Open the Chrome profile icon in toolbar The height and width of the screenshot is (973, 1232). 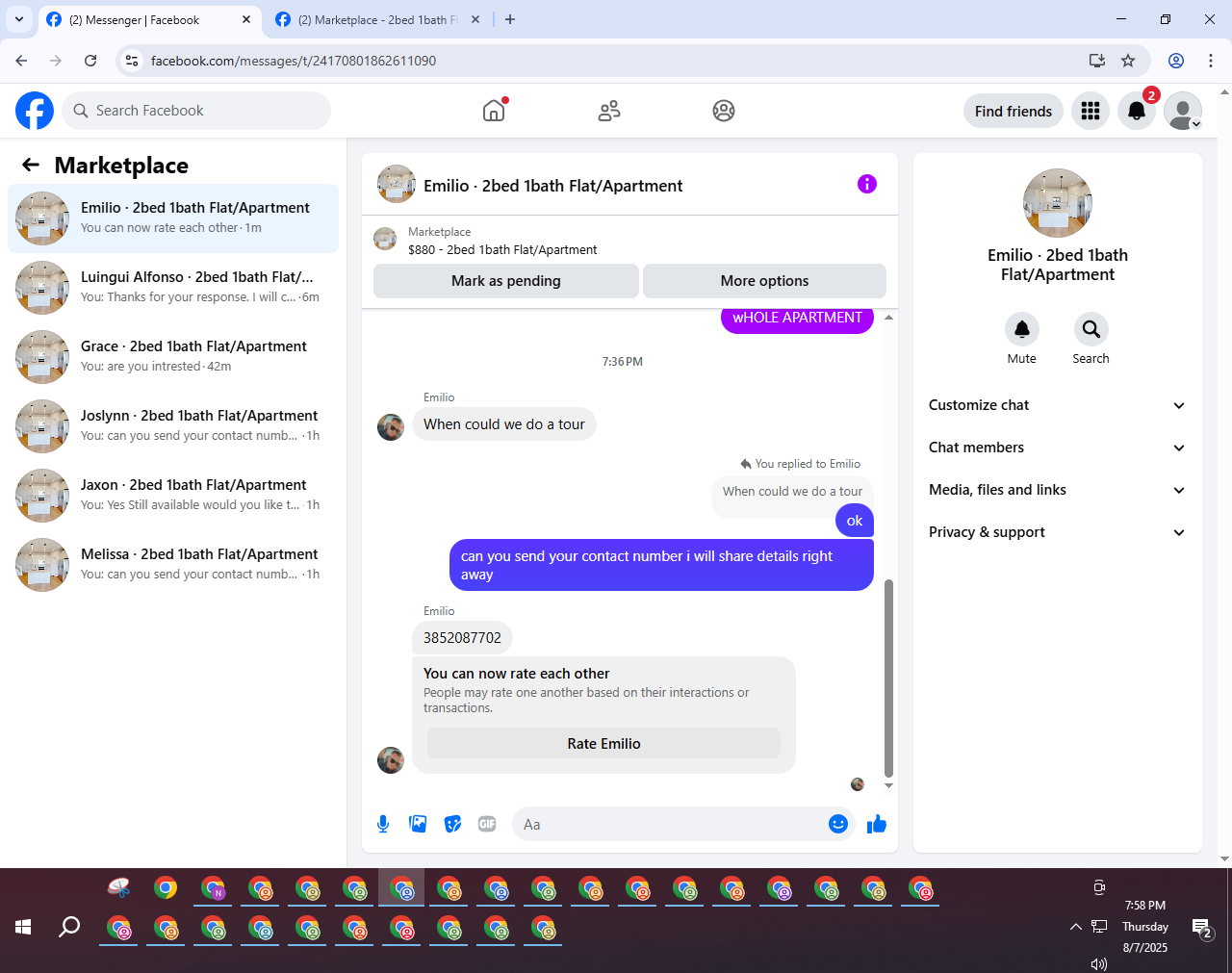click(1176, 61)
